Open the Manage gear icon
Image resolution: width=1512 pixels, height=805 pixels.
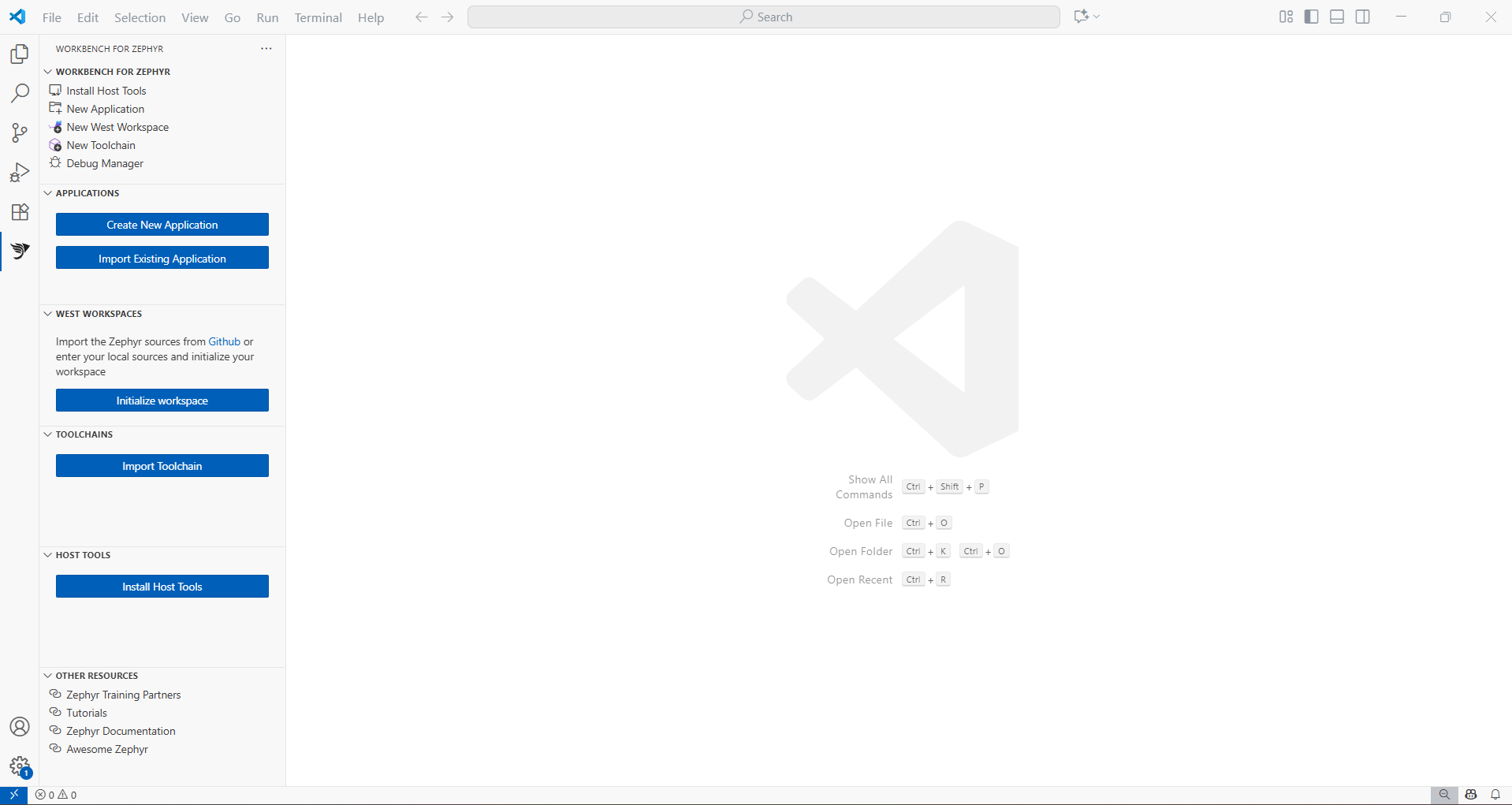click(19, 766)
